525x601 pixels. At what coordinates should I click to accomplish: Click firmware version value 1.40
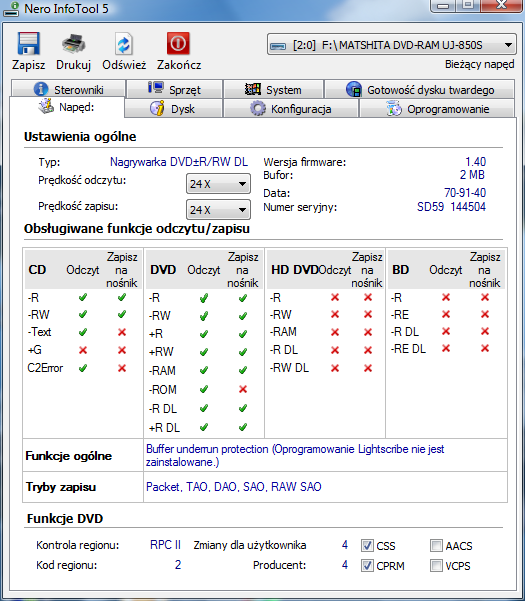point(475,162)
